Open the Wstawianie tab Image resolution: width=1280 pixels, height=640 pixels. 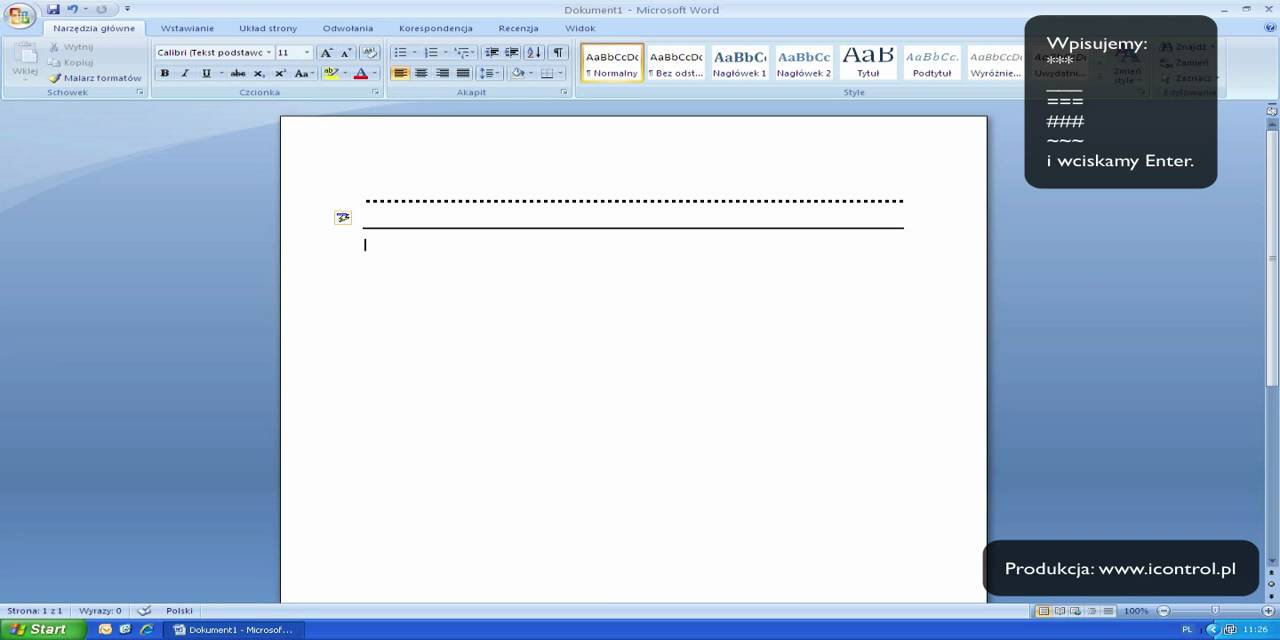pyautogui.click(x=187, y=28)
